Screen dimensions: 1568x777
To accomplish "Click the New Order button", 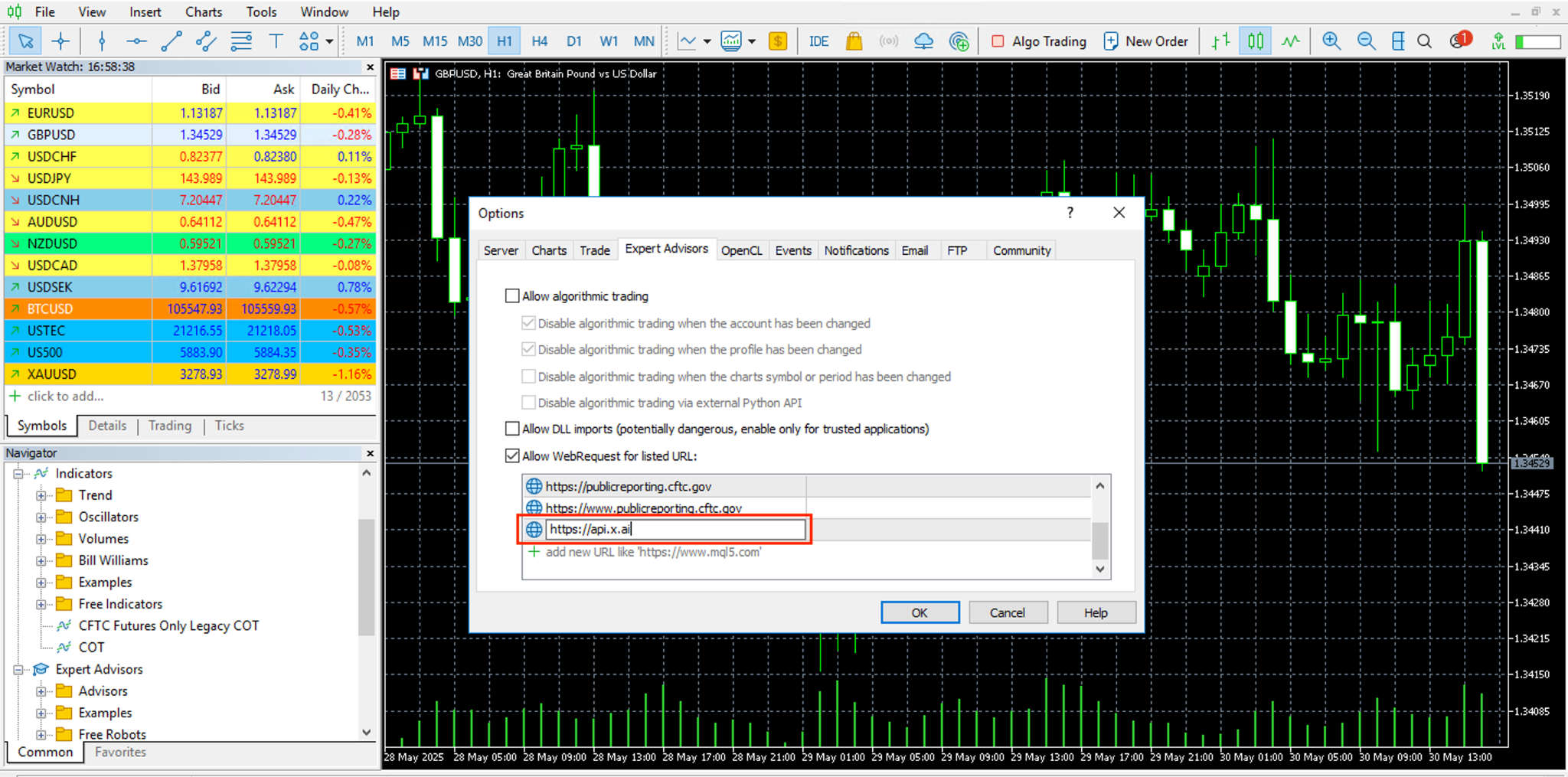I will 1146,41.
